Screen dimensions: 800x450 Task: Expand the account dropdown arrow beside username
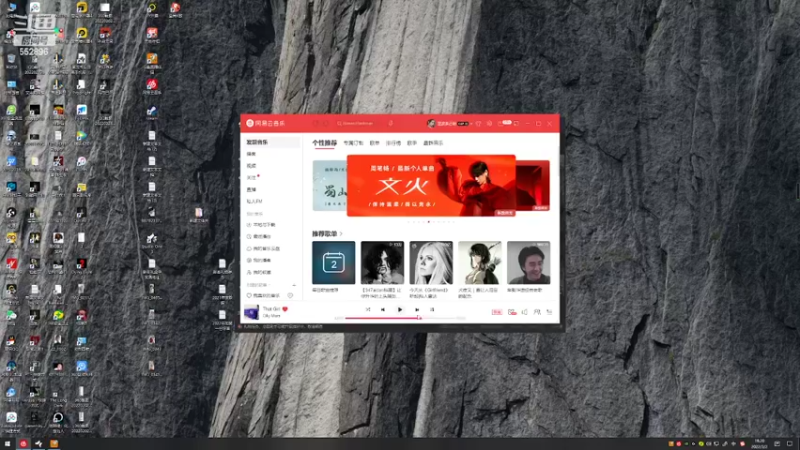pos(471,123)
